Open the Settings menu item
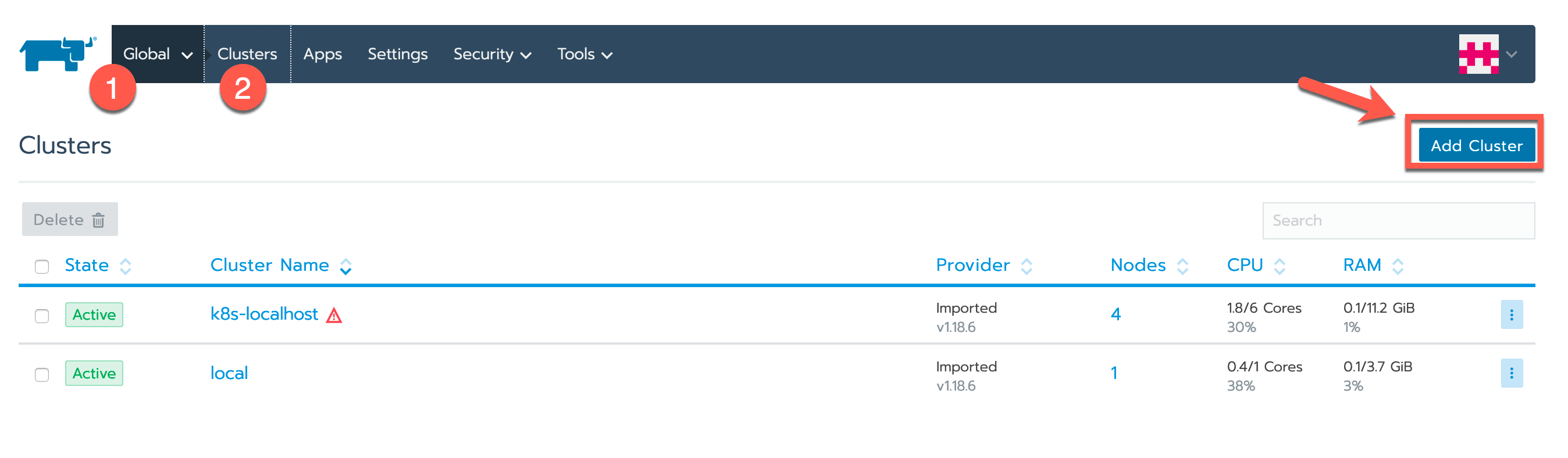Screen dimensions: 1568x458 click(x=397, y=54)
